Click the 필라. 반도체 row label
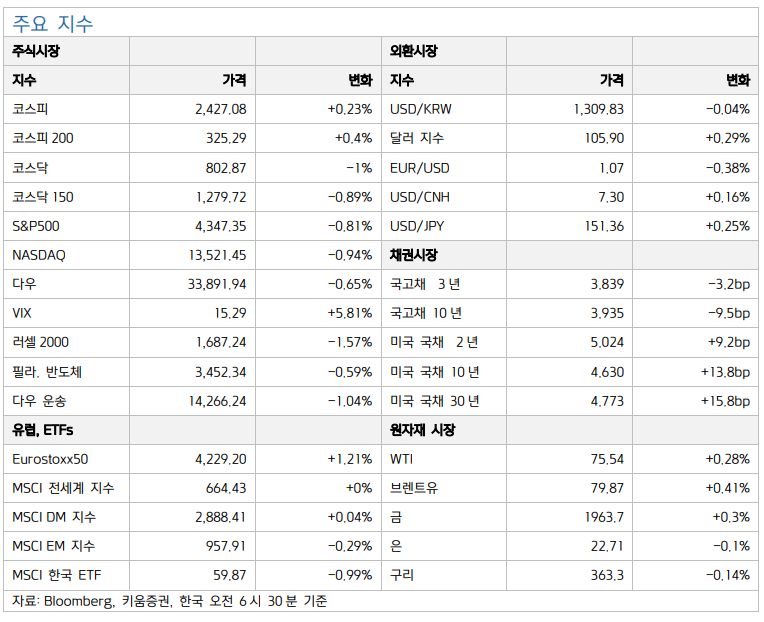 47,372
